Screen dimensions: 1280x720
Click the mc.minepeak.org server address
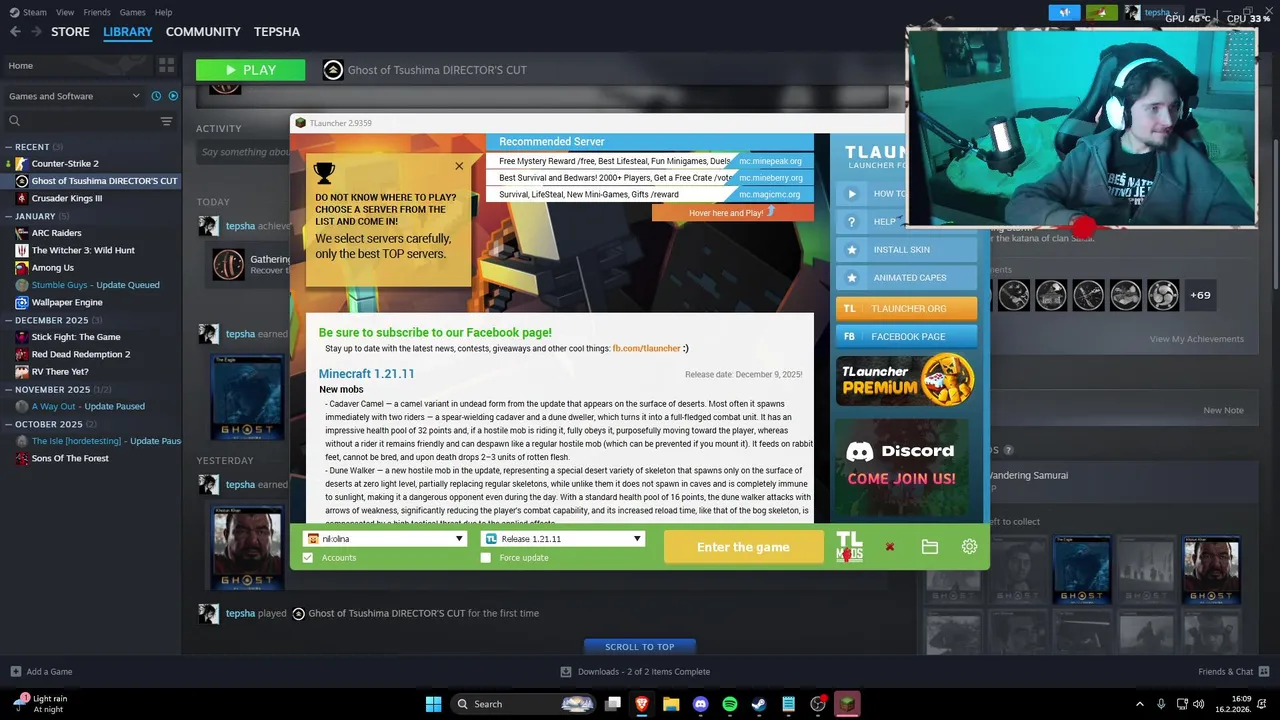770,161
